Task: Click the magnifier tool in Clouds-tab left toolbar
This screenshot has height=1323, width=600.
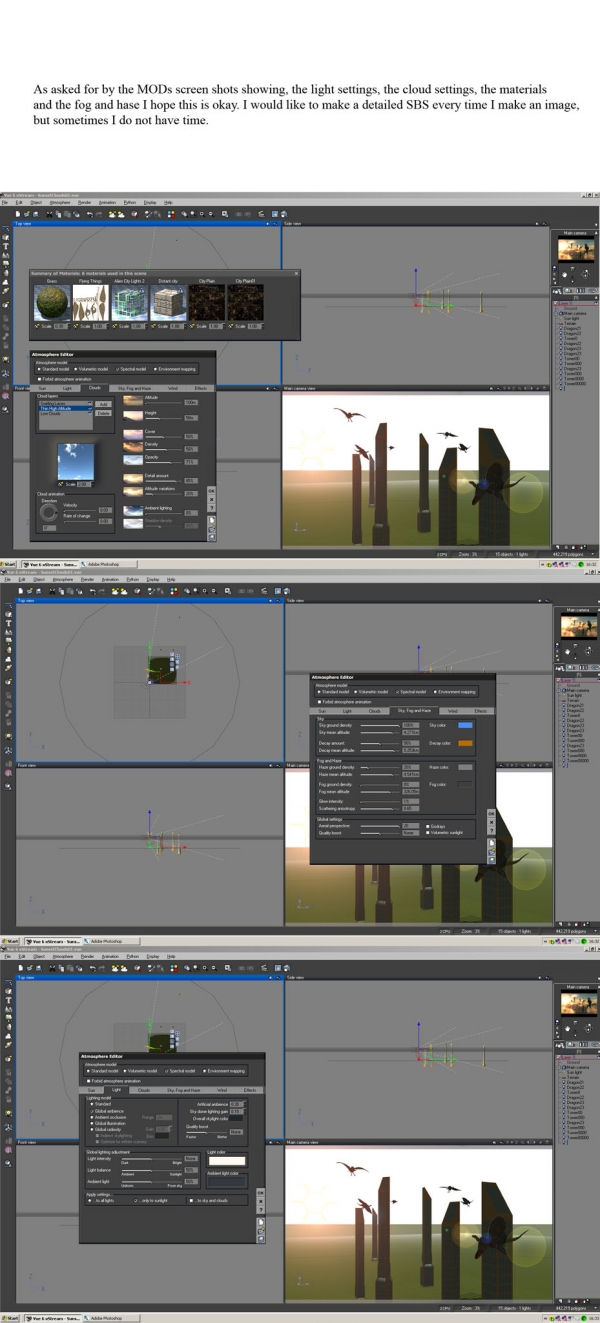Action: (5, 396)
